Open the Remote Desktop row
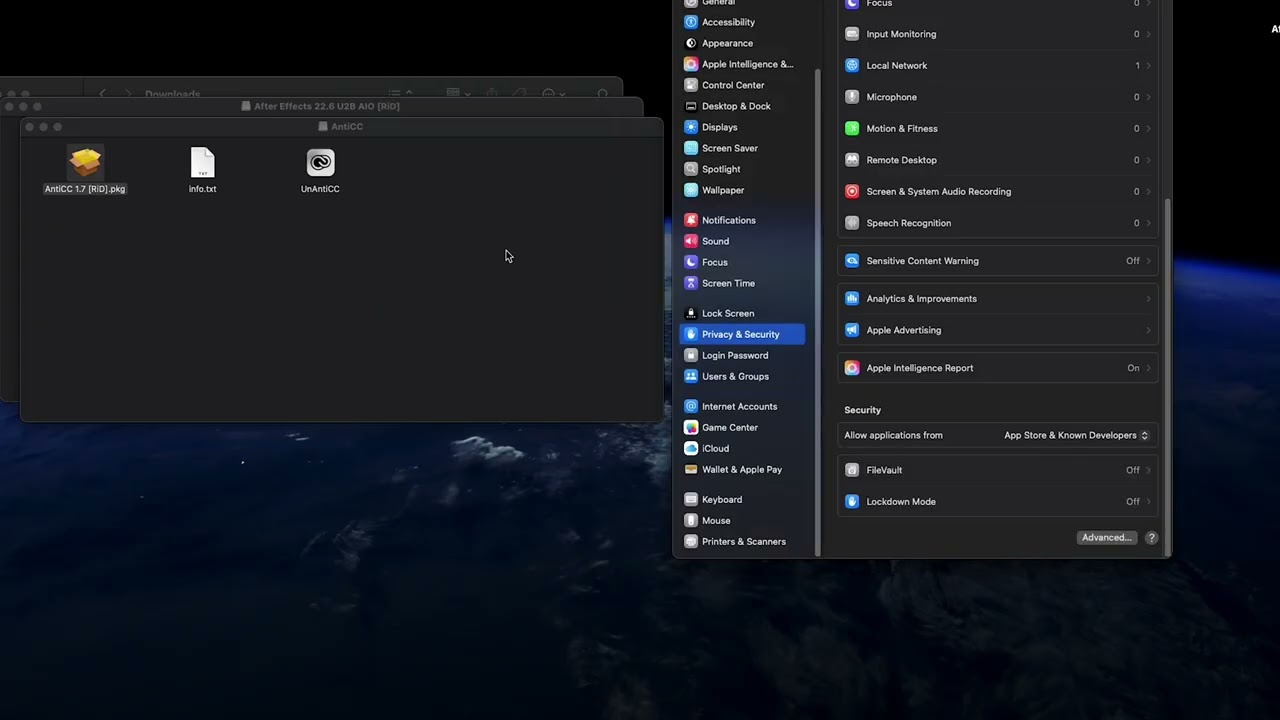Image resolution: width=1280 pixels, height=720 pixels. coord(998,160)
